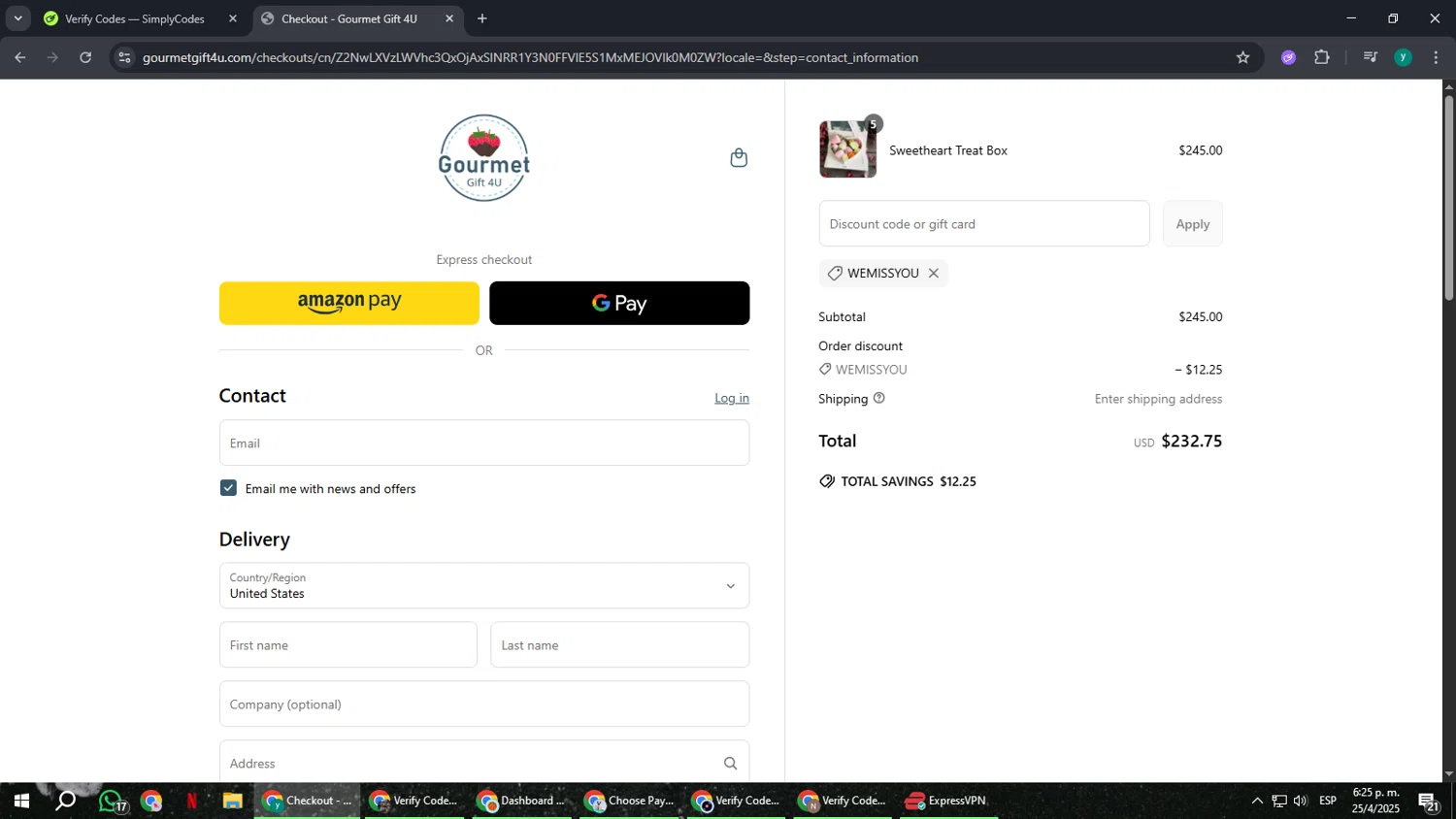This screenshot has width=1456, height=819.
Task: Toggle Email me with news and offers
Action: (x=228, y=488)
